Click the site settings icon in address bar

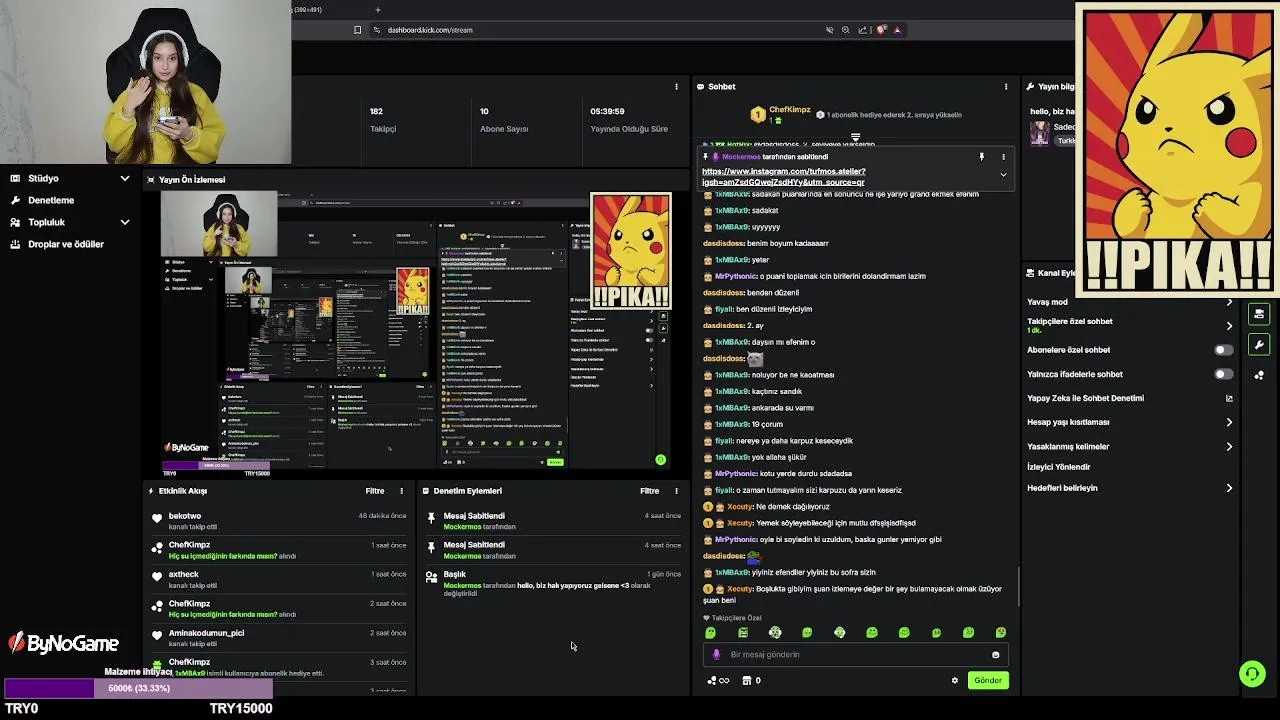tap(377, 30)
